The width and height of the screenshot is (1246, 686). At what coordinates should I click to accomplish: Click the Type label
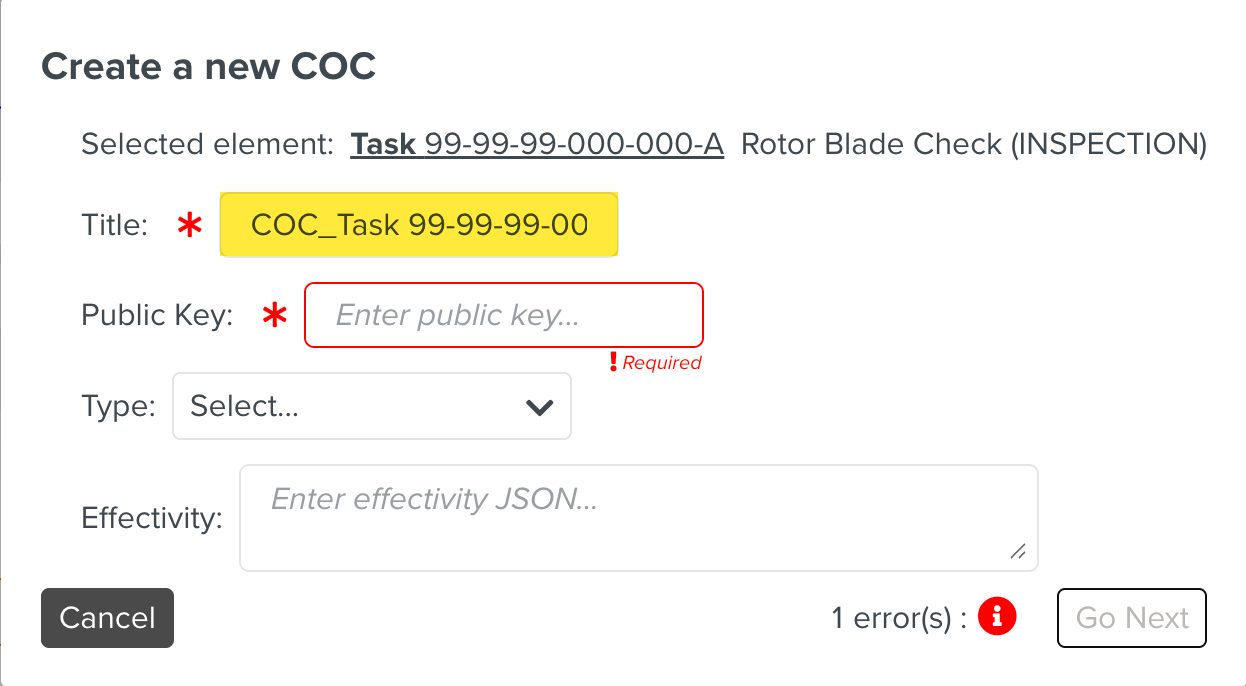click(118, 407)
